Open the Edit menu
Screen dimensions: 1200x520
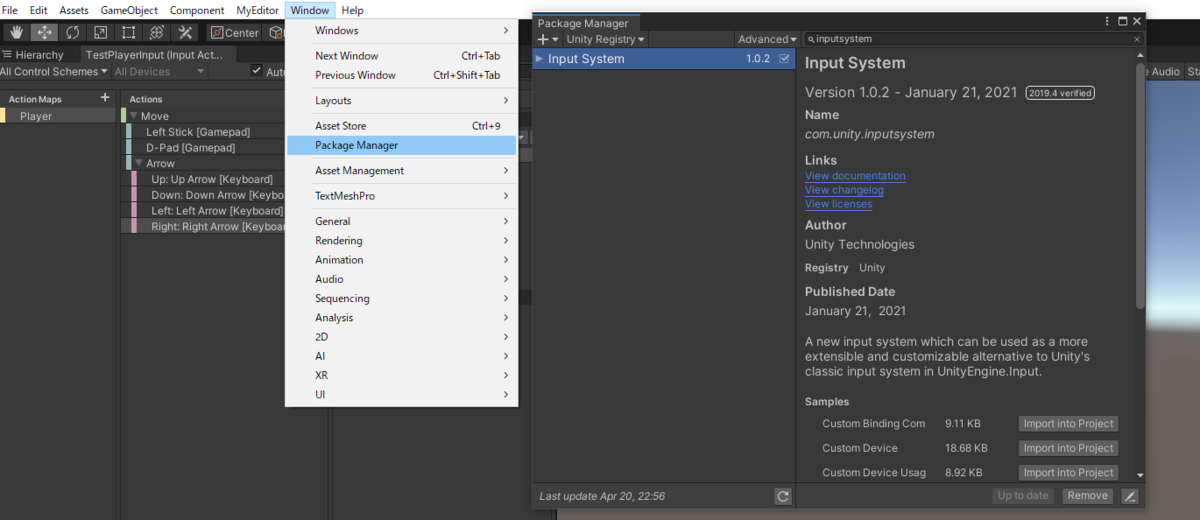click(x=39, y=10)
